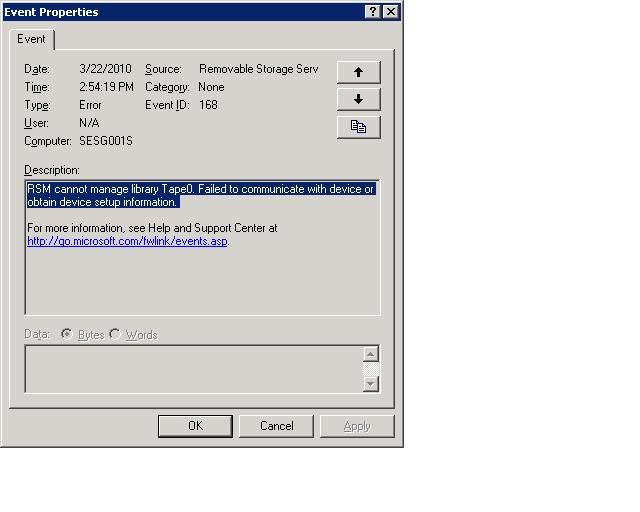Click the OK button
This screenshot has height=512, width=640.
tap(195, 426)
